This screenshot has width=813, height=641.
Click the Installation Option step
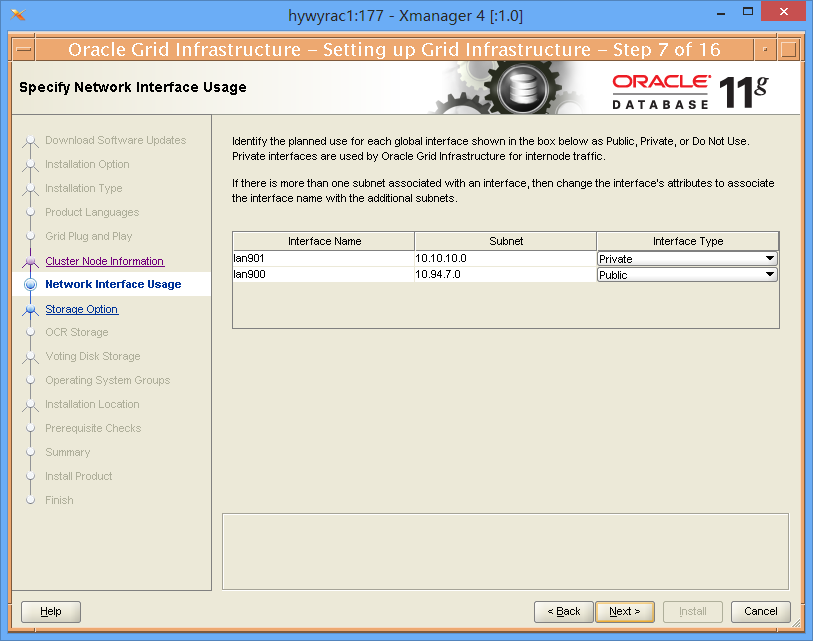[87, 164]
